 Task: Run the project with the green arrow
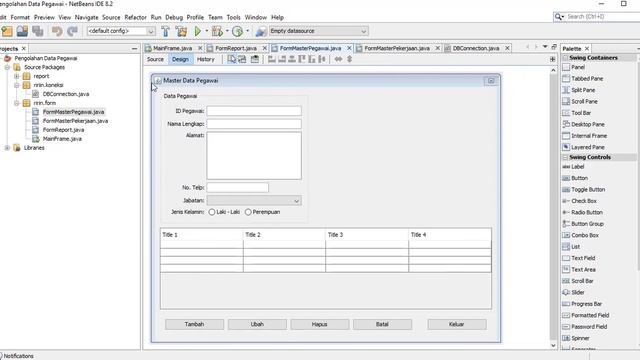pos(198,31)
